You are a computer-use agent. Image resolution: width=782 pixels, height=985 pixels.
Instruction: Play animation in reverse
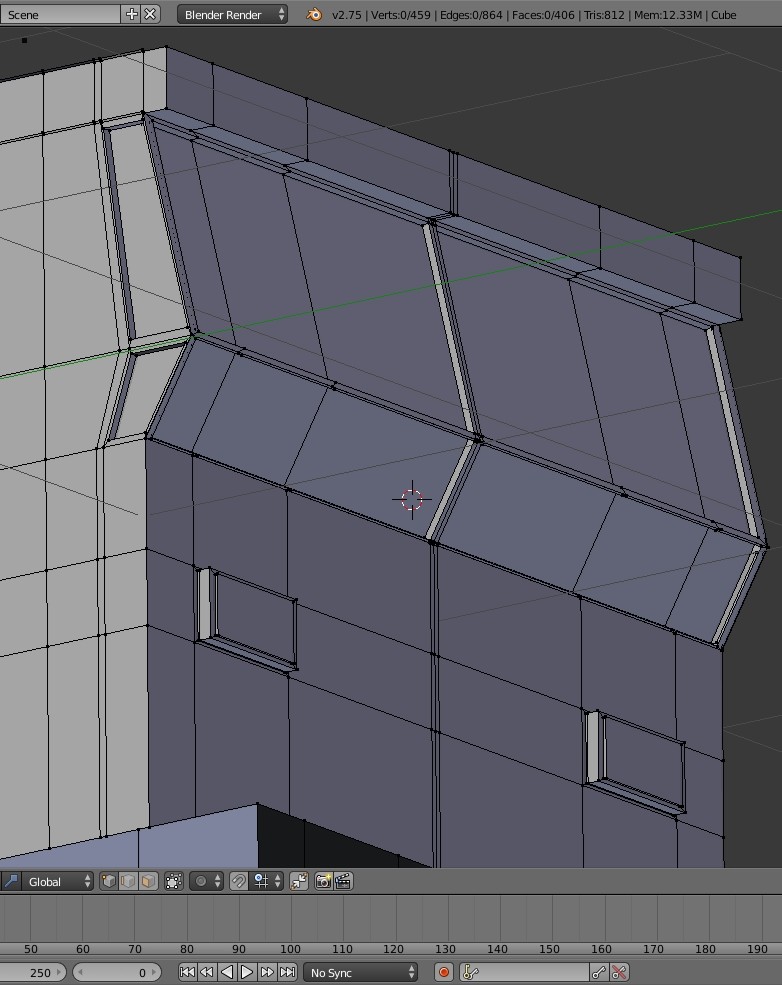(x=227, y=972)
